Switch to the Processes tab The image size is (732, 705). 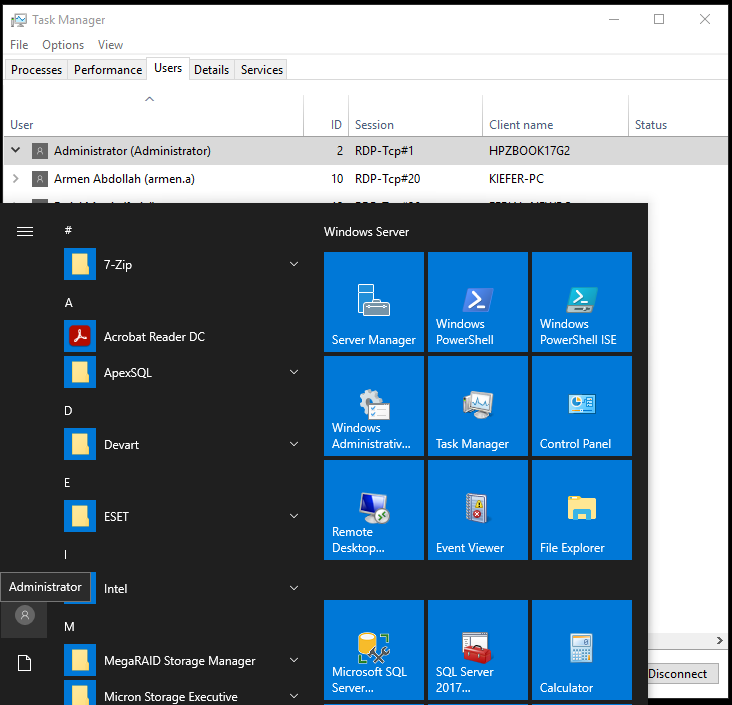(36, 70)
